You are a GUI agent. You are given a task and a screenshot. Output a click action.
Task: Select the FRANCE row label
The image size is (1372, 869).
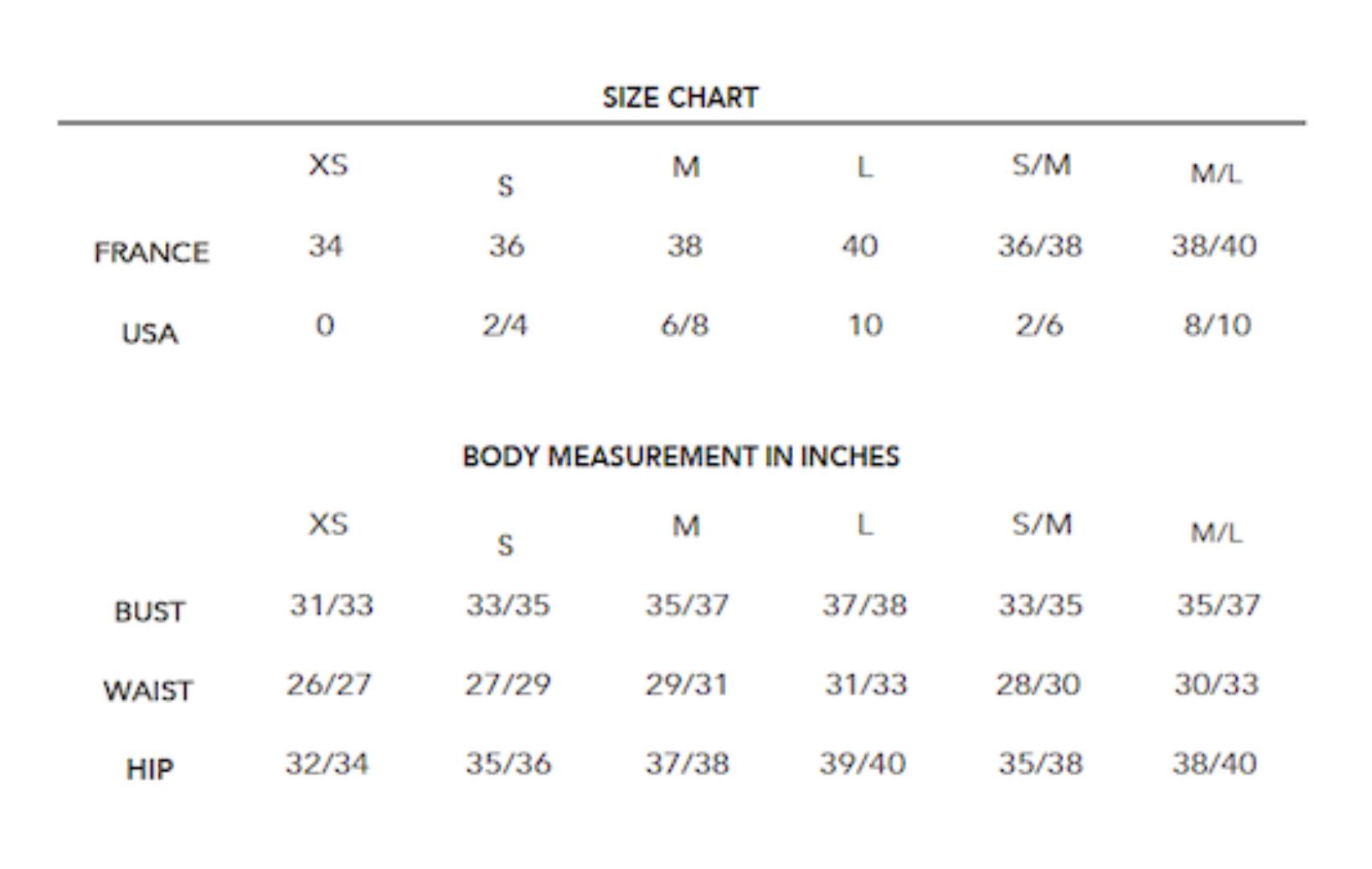click(152, 252)
